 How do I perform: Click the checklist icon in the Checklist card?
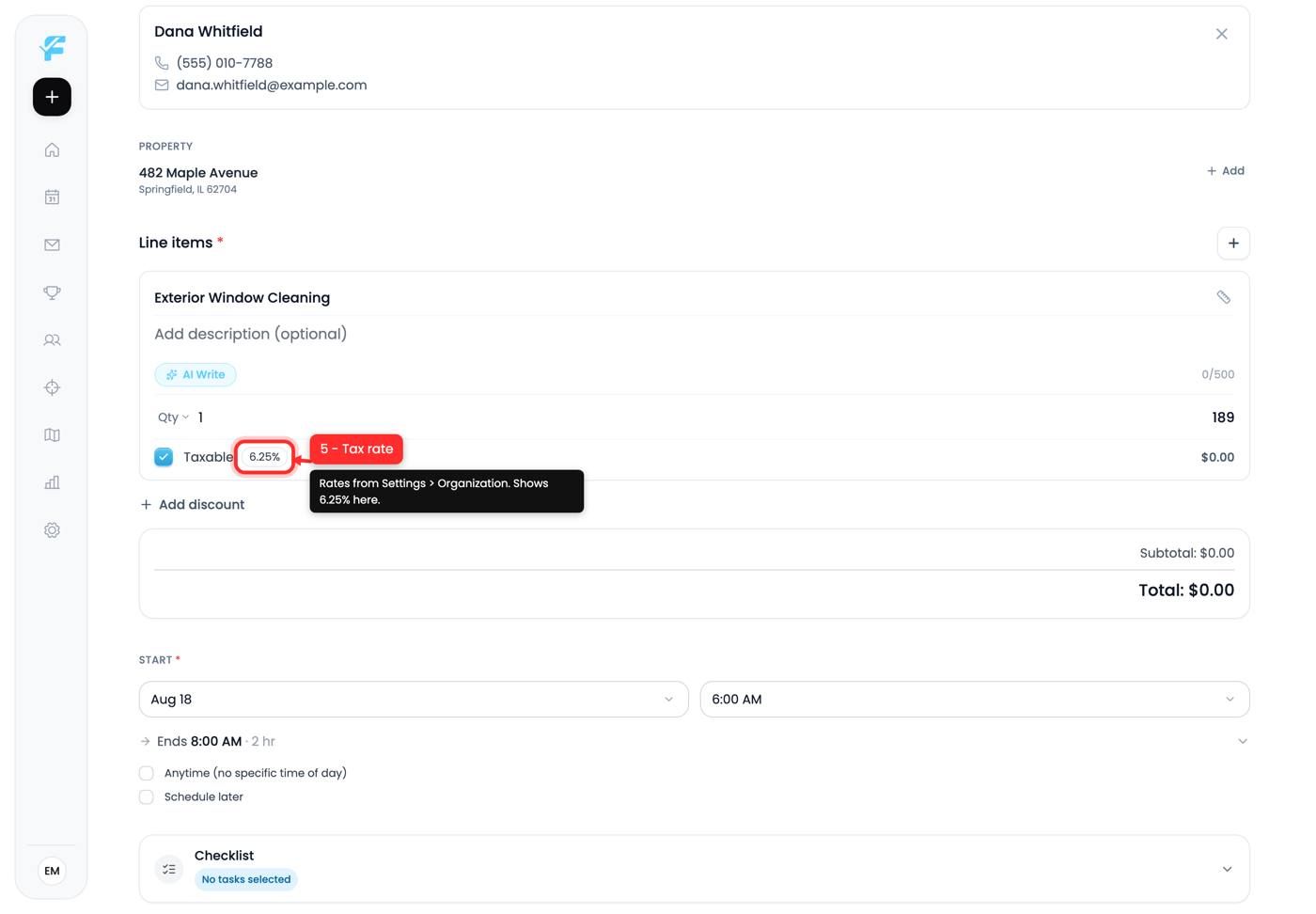pyautogui.click(x=169, y=869)
